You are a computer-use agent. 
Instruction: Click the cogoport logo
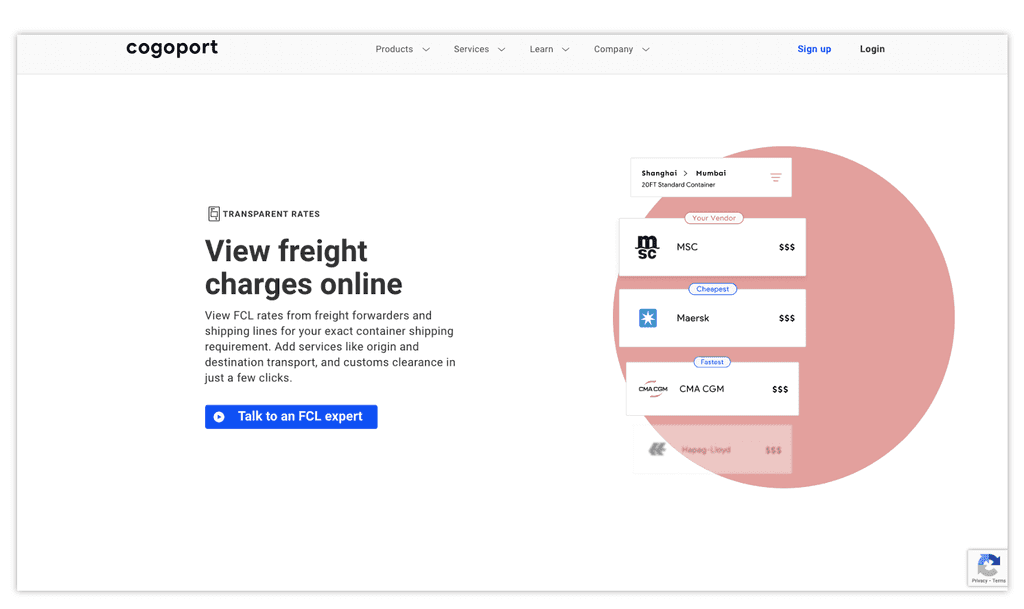(x=172, y=48)
